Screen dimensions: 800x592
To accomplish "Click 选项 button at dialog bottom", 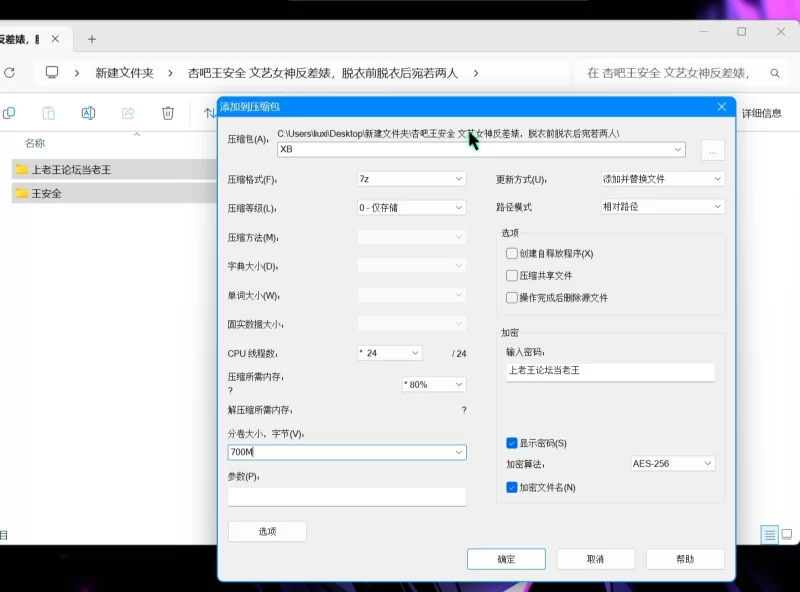I will [x=267, y=532].
